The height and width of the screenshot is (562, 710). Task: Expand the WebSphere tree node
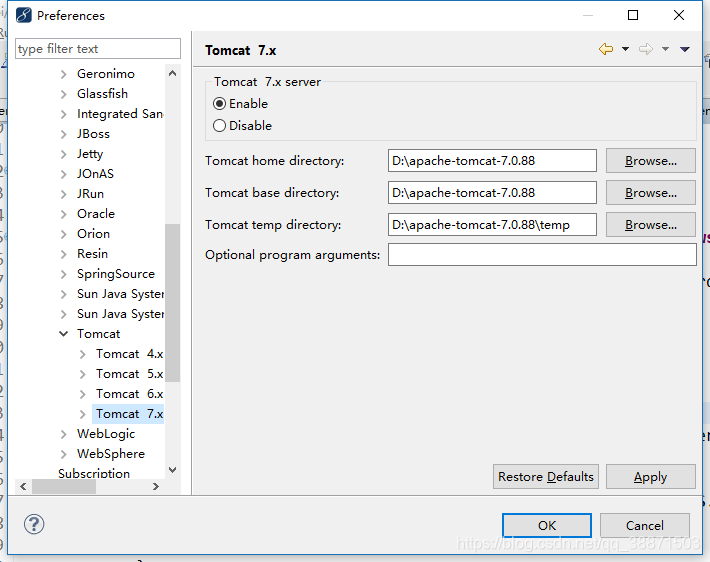(64, 454)
